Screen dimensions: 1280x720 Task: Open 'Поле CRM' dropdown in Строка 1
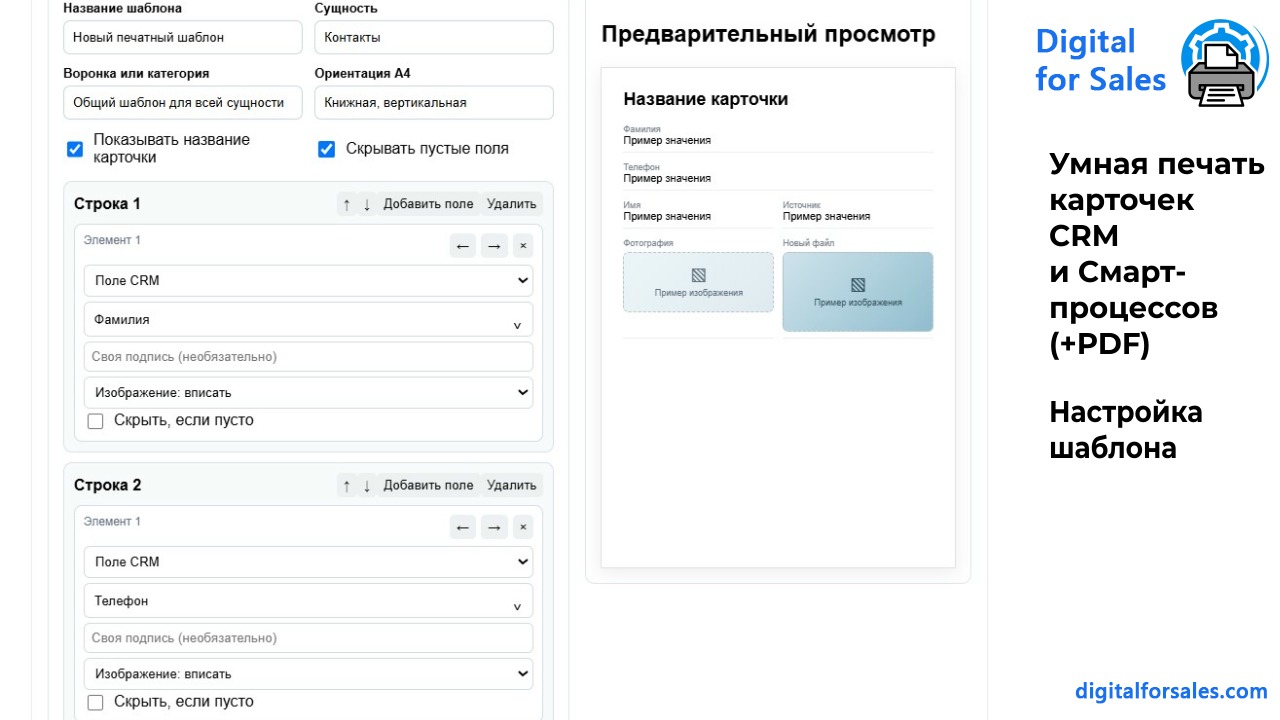click(308, 280)
